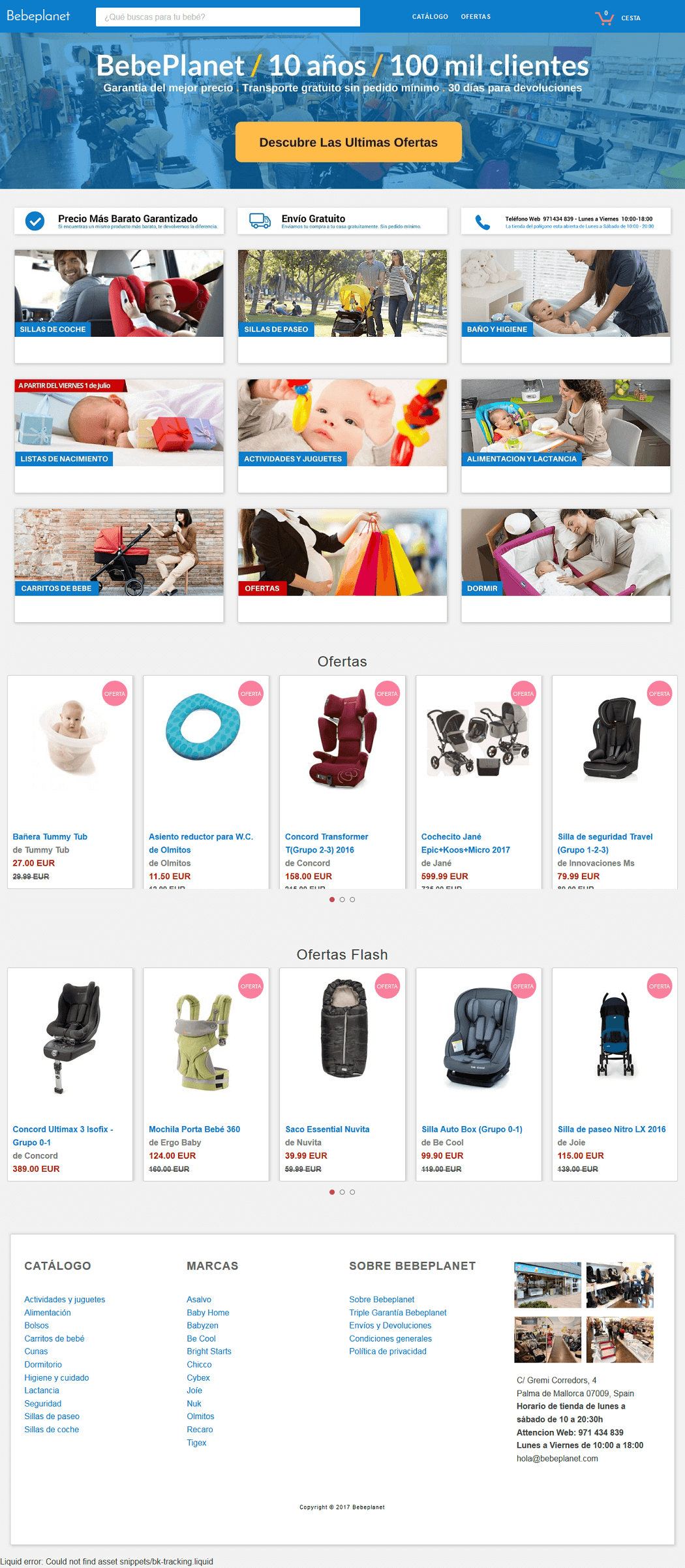Click the OFERTA badge on Bañera Tummy Tub
This screenshot has height=1568, width=685.
click(115, 693)
